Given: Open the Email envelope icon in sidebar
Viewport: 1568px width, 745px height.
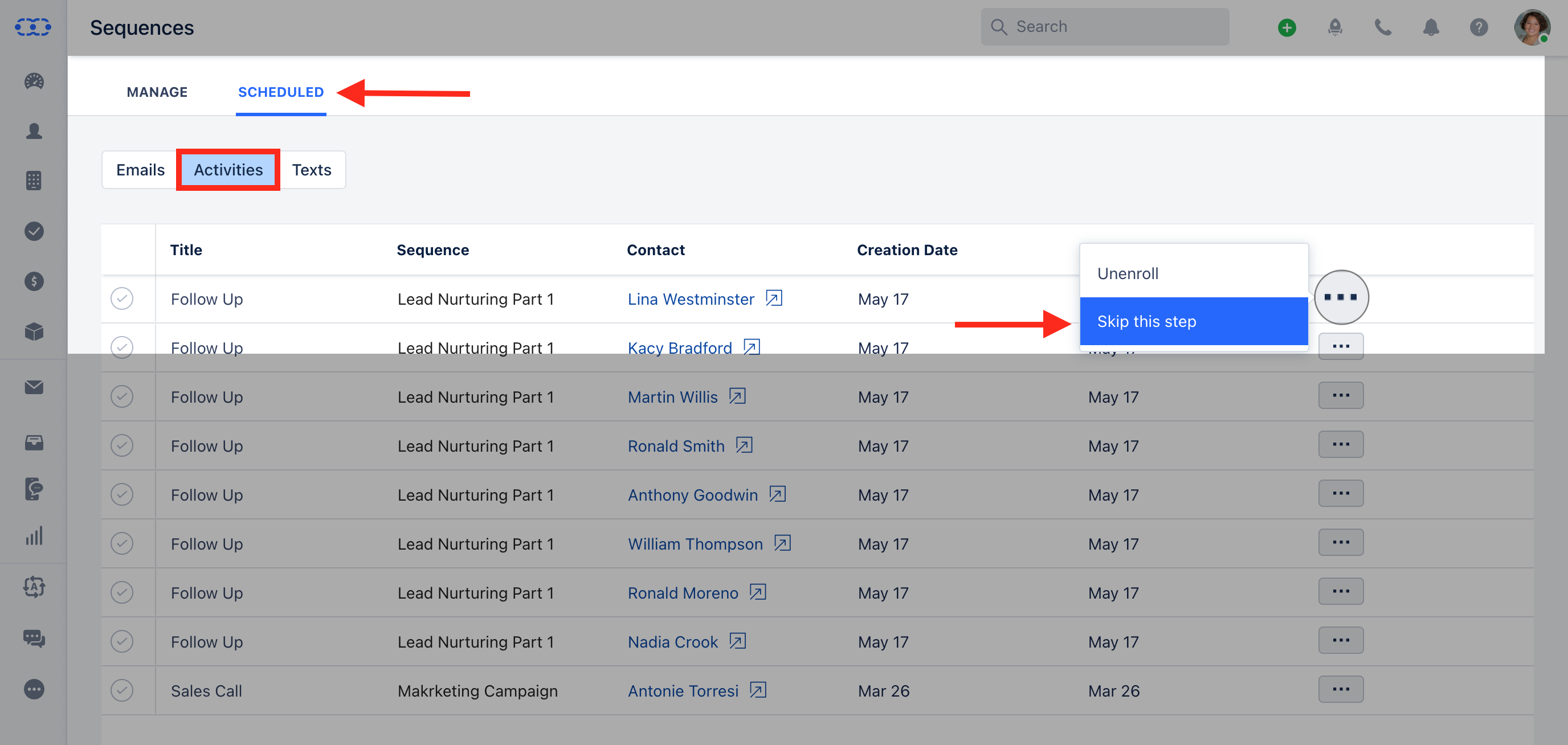Looking at the screenshot, I should [x=34, y=388].
